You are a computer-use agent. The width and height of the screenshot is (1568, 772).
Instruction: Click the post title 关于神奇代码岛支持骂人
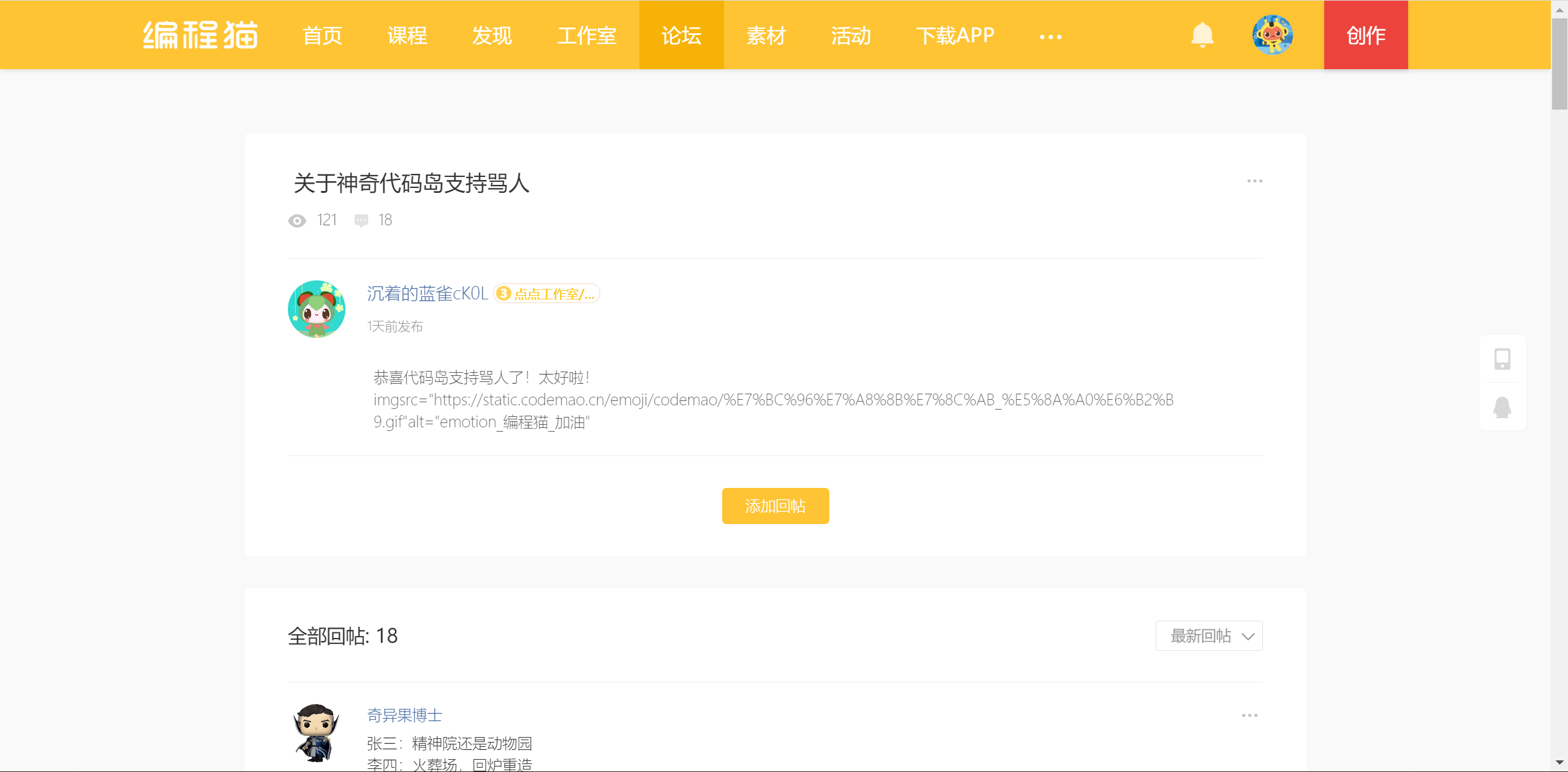tap(412, 183)
